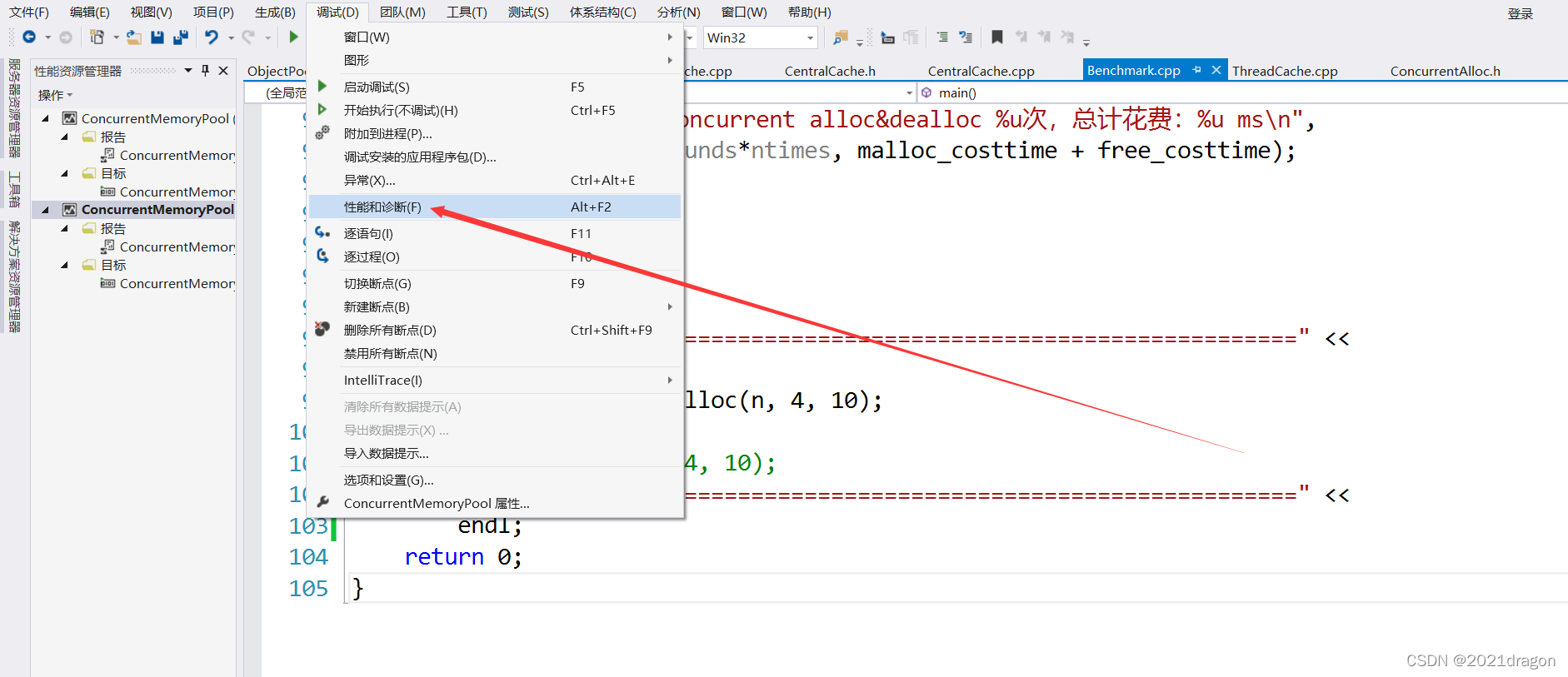The height and width of the screenshot is (677, 1568).
Task: Open the New Project dropdown arrow
Action: coord(116,37)
